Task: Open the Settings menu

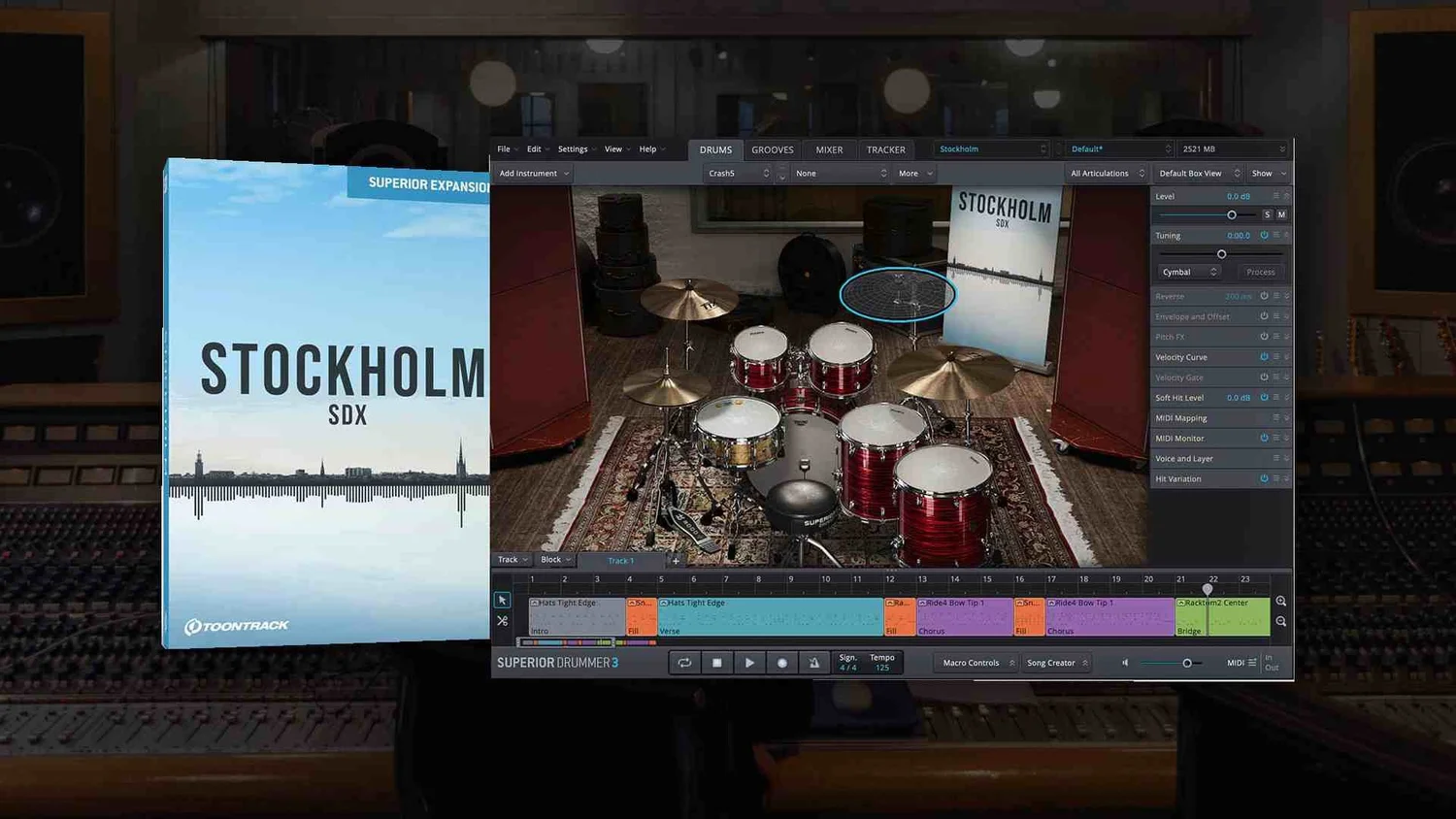Action: [x=572, y=148]
